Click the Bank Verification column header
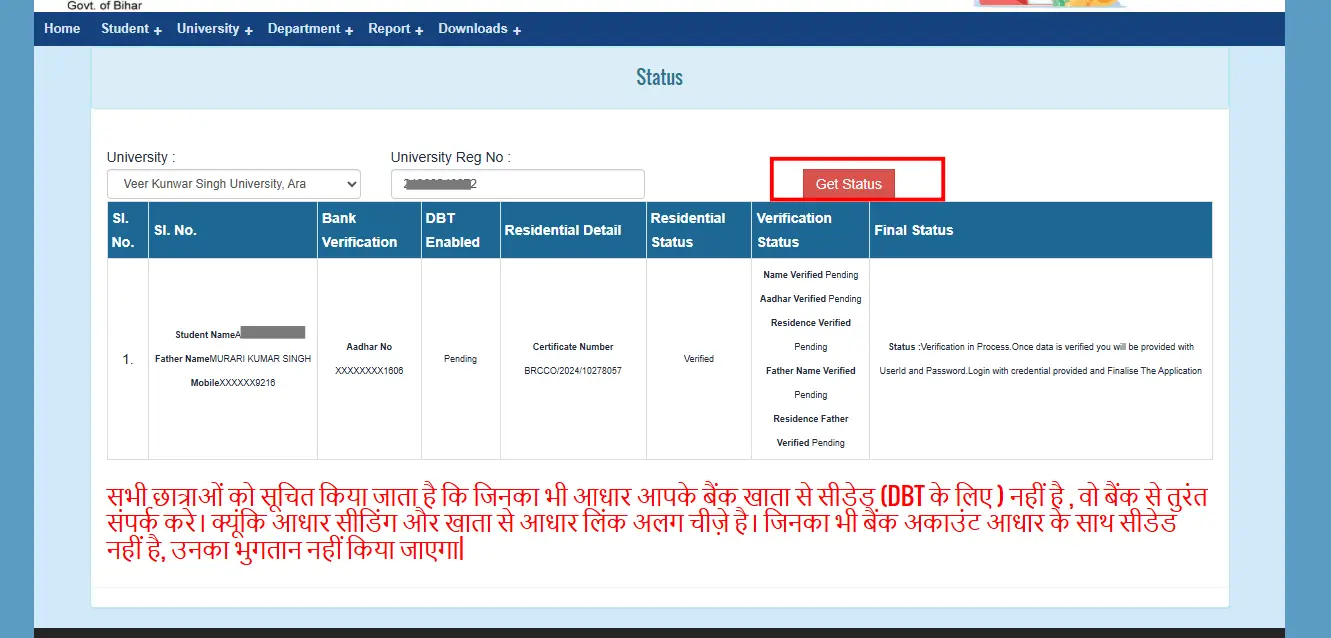Image resolution: width=1331 pixels, height=638 pixels. tap(359, 230)
